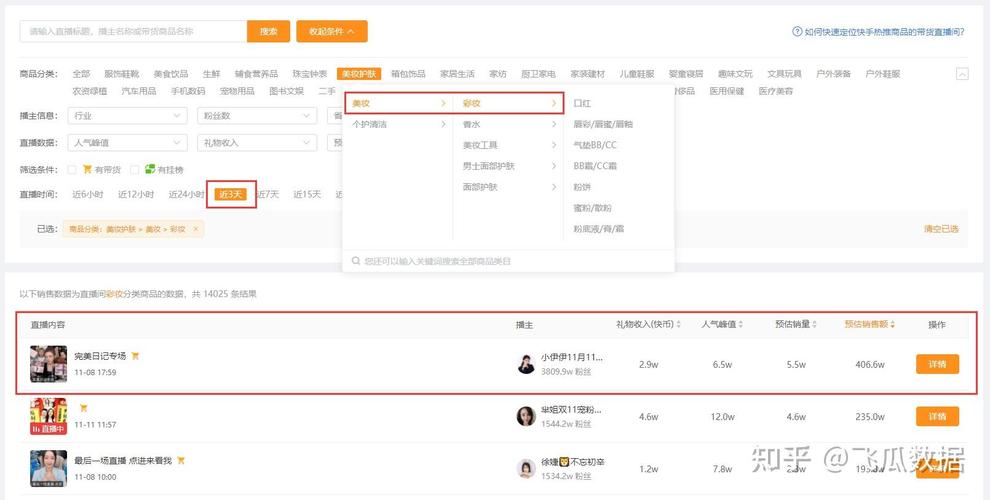Remove the selected 彩妆 filter tag
The height and width of the screenshot is (500, 990).
click(196, 229)
